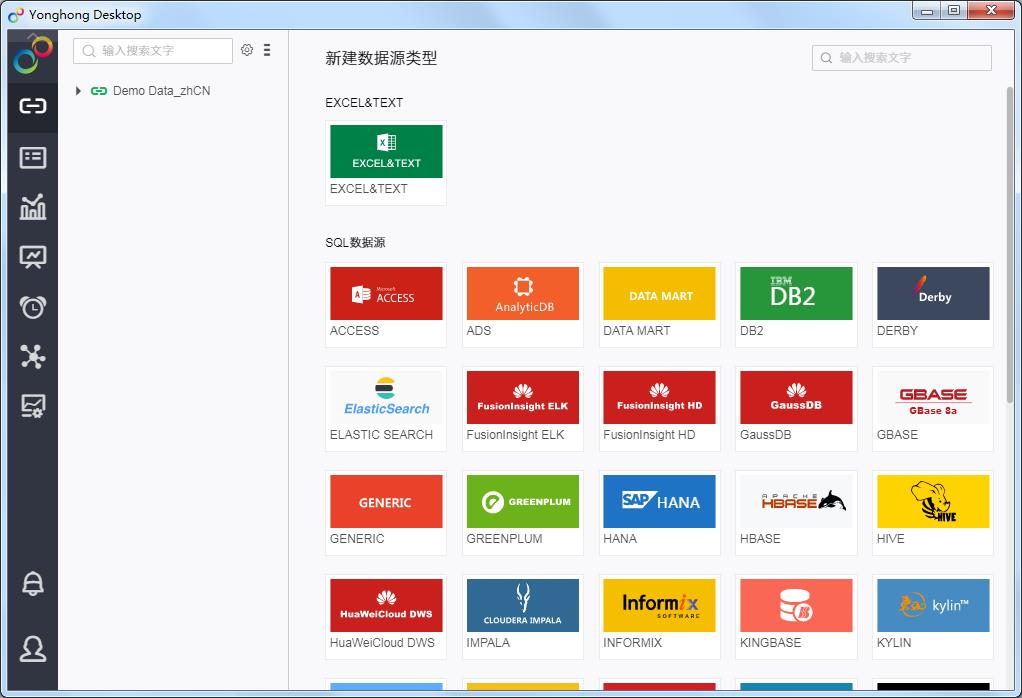Image resolution: width=1022 pixels, height=698 pixels.
Task: Choose the DATA MART tile
Action: 660,304
